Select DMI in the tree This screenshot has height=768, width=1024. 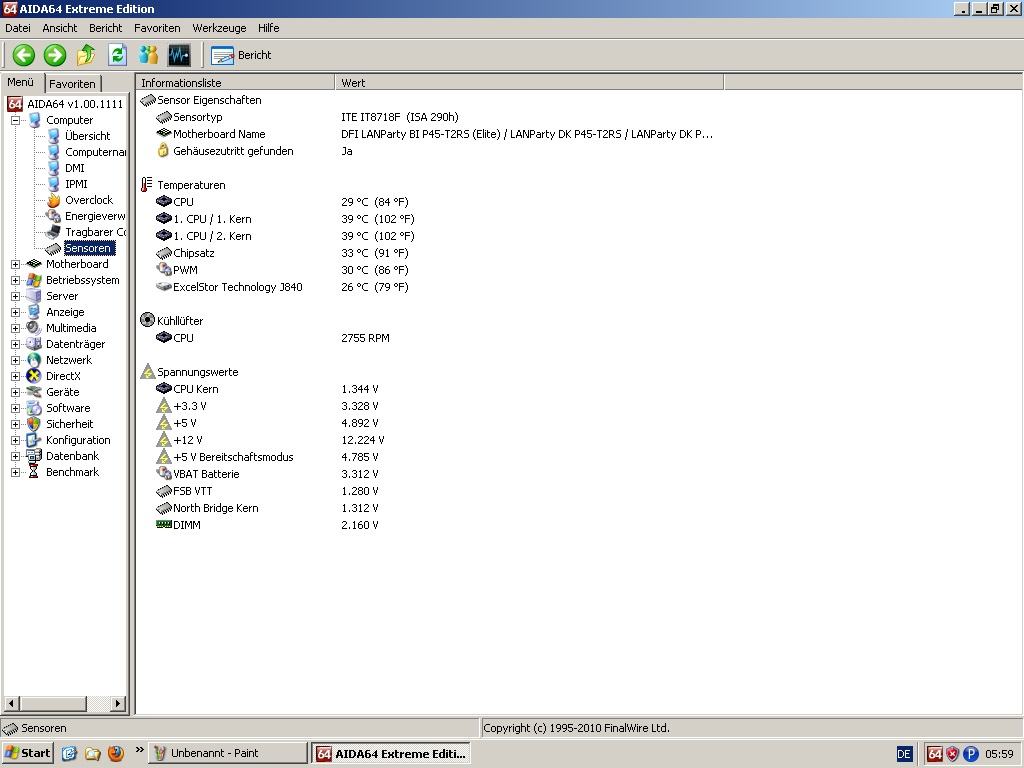74,168
